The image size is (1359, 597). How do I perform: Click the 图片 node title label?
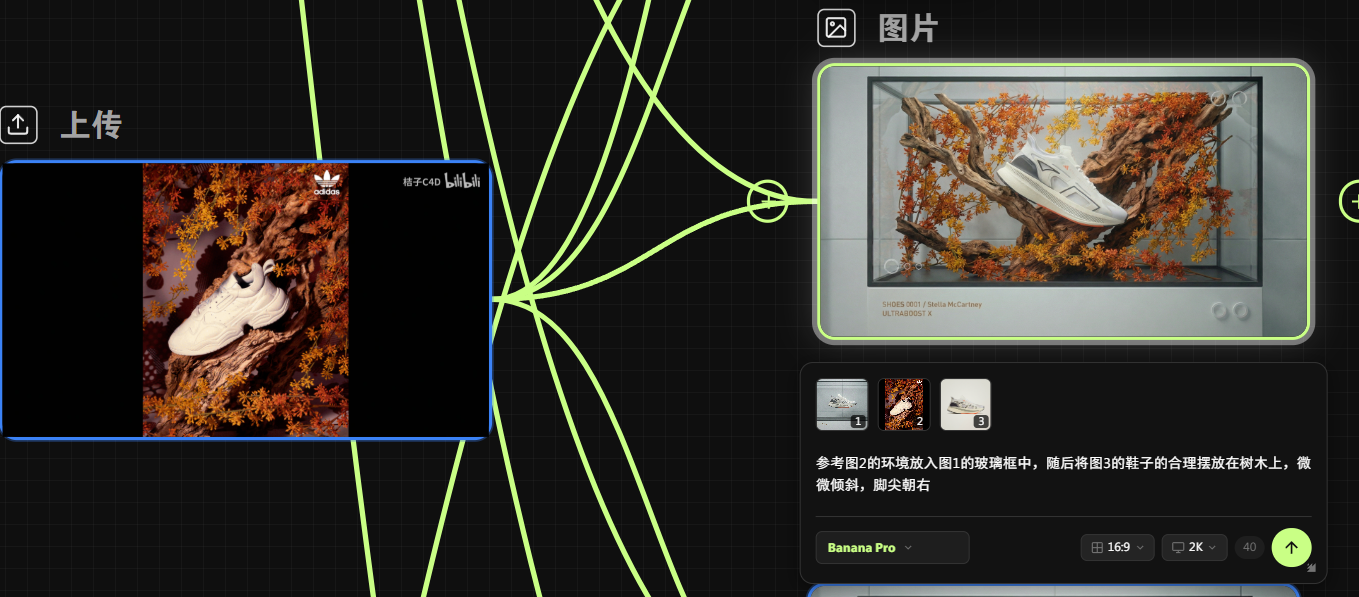click(908, 28)
